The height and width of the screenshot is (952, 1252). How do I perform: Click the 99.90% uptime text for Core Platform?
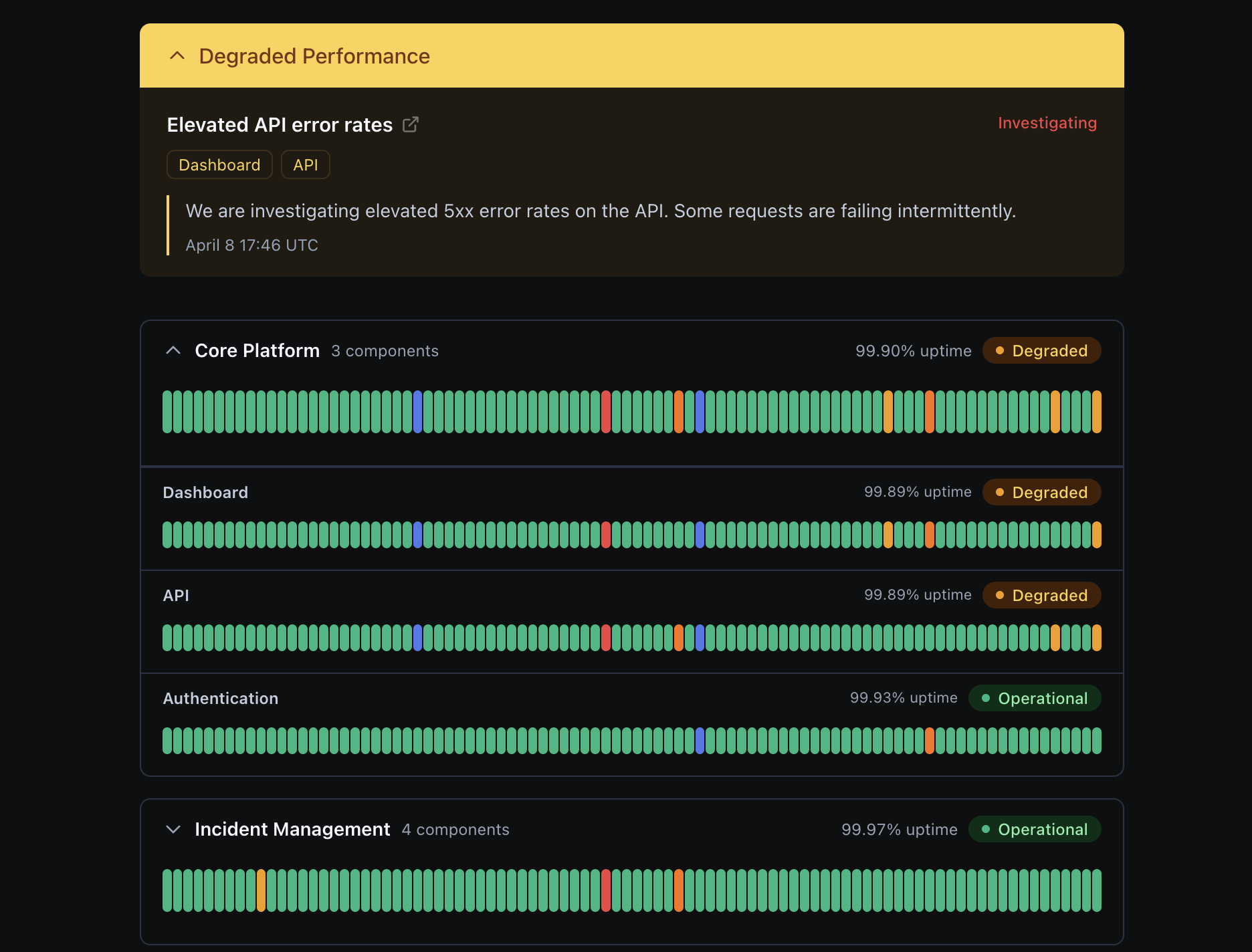click(x=914, y=350)
